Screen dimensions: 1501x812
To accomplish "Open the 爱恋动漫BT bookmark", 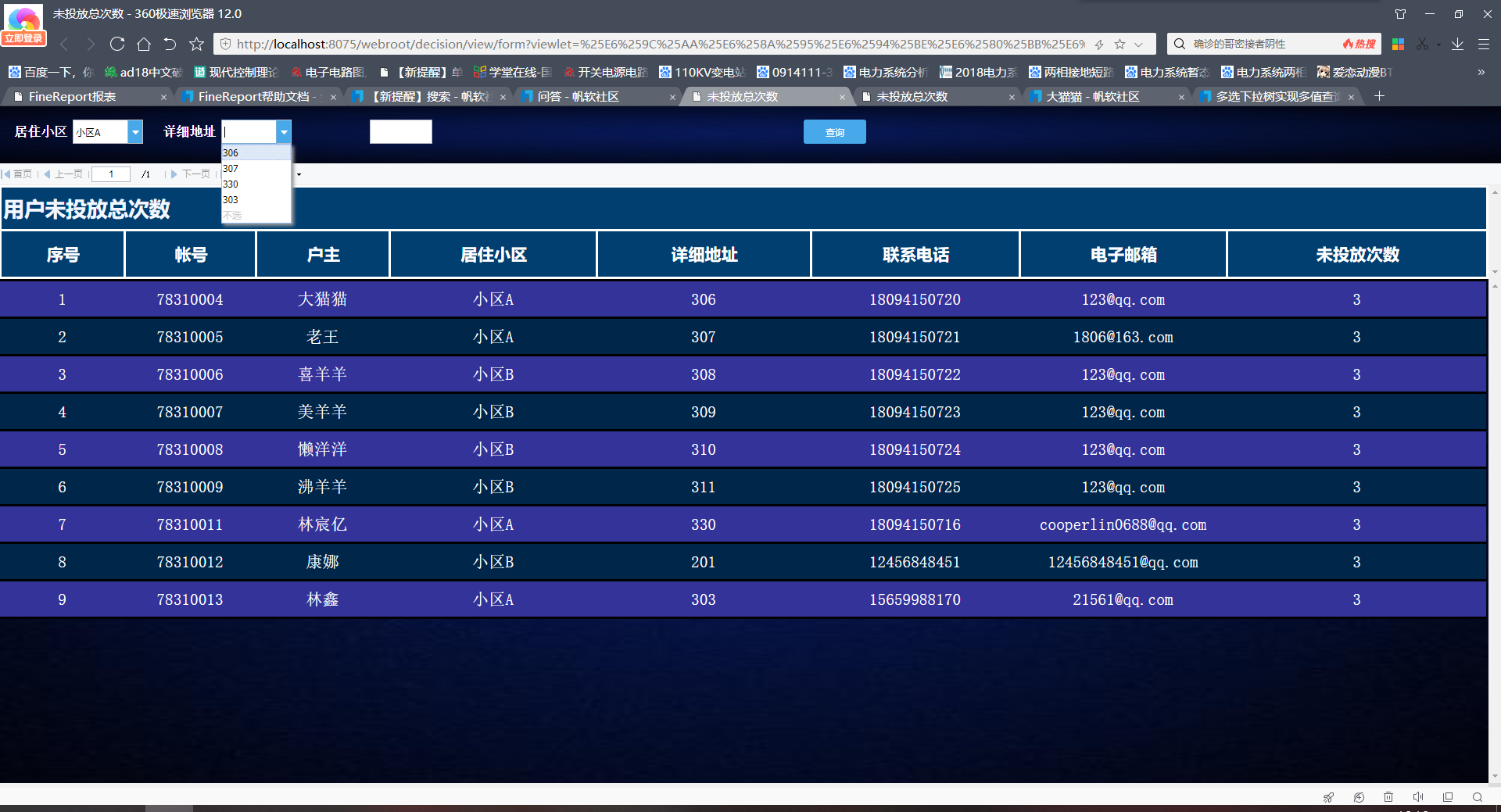I will pos(1355,72).
